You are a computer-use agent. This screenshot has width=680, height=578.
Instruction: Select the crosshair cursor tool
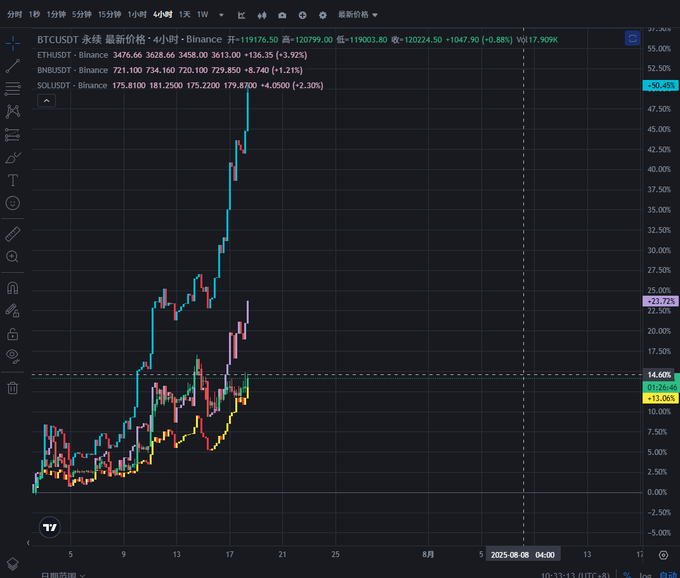(13, 43)
